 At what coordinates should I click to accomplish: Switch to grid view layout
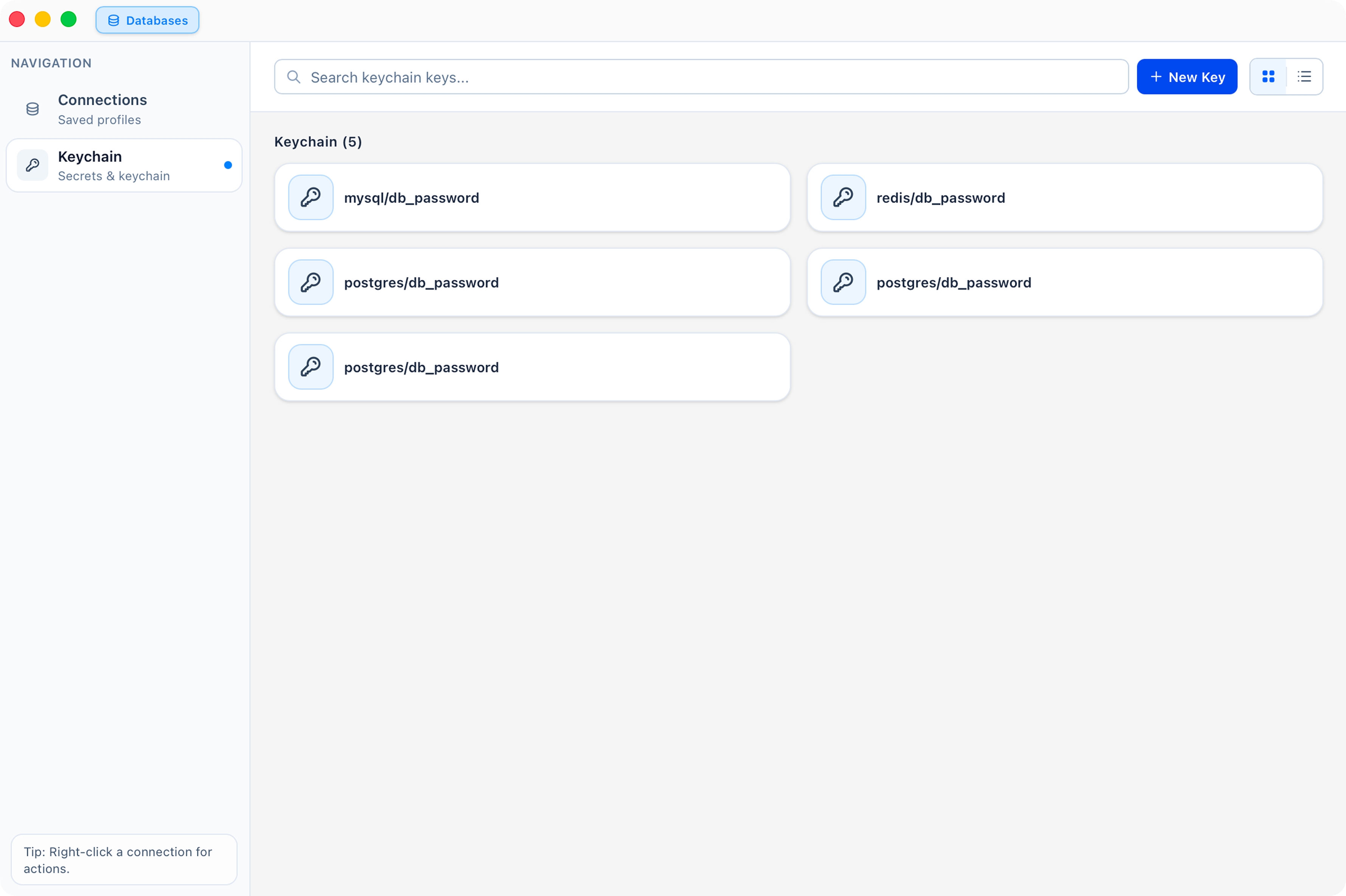click(1268, 77)
